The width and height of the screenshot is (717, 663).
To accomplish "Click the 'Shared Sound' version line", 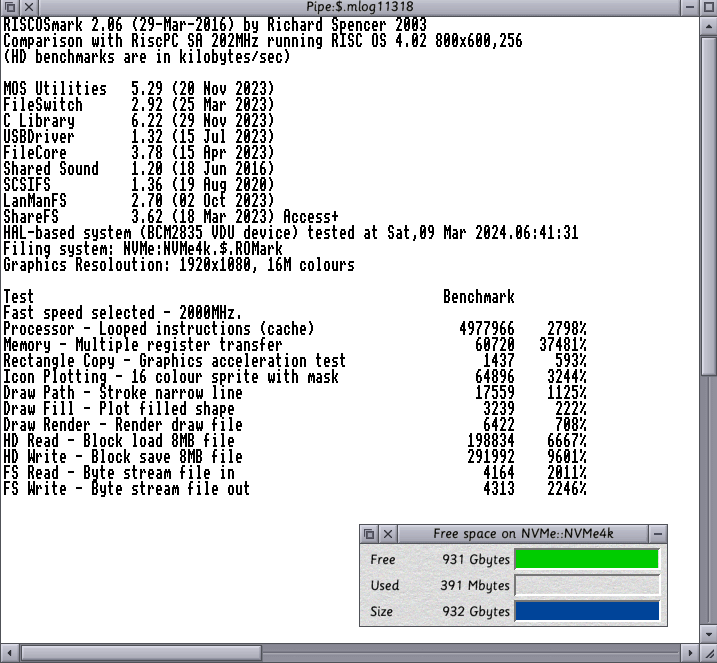I will [x=139, y=169].
